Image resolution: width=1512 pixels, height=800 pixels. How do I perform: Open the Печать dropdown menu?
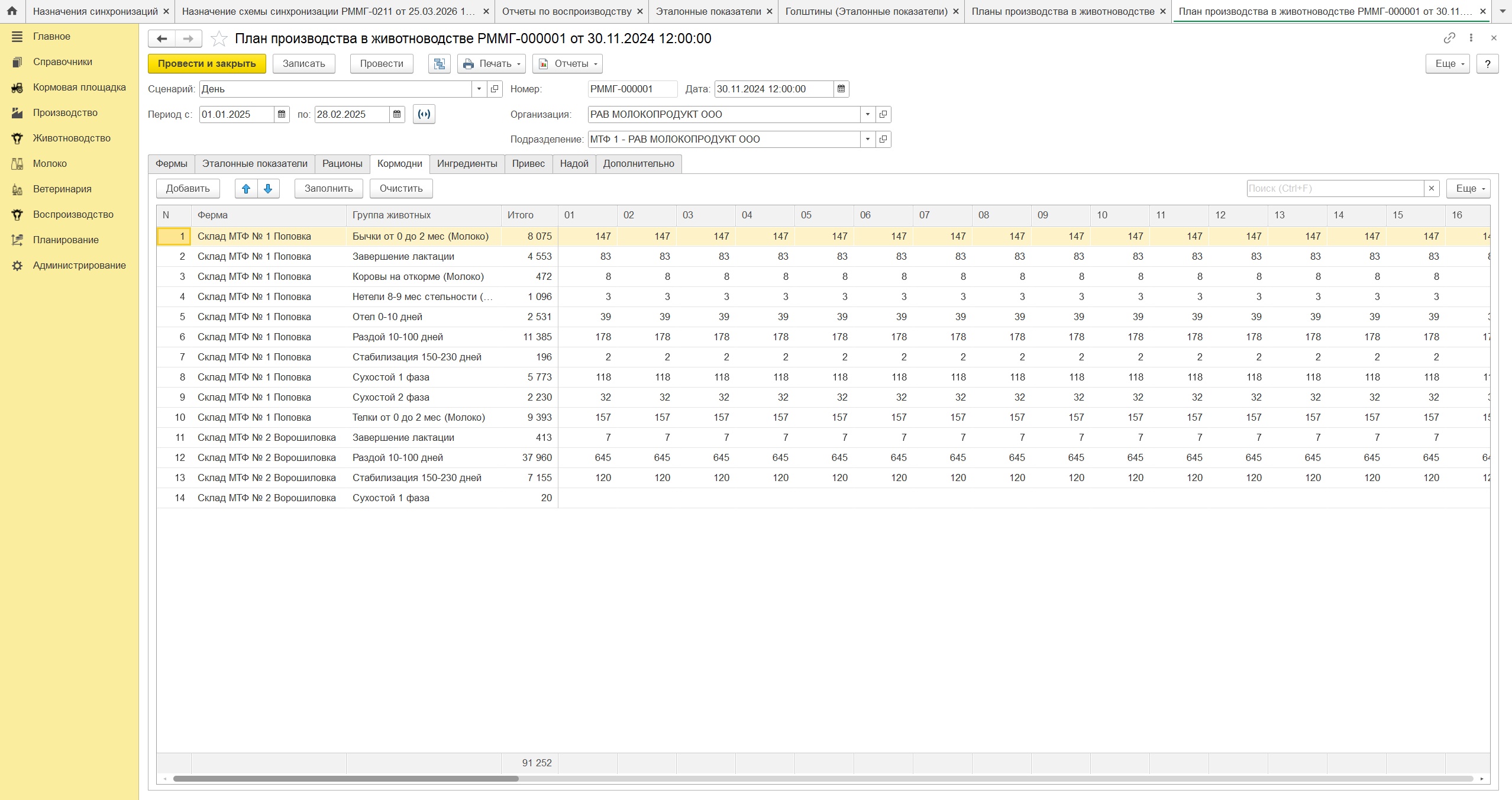[x=491, y=64]
